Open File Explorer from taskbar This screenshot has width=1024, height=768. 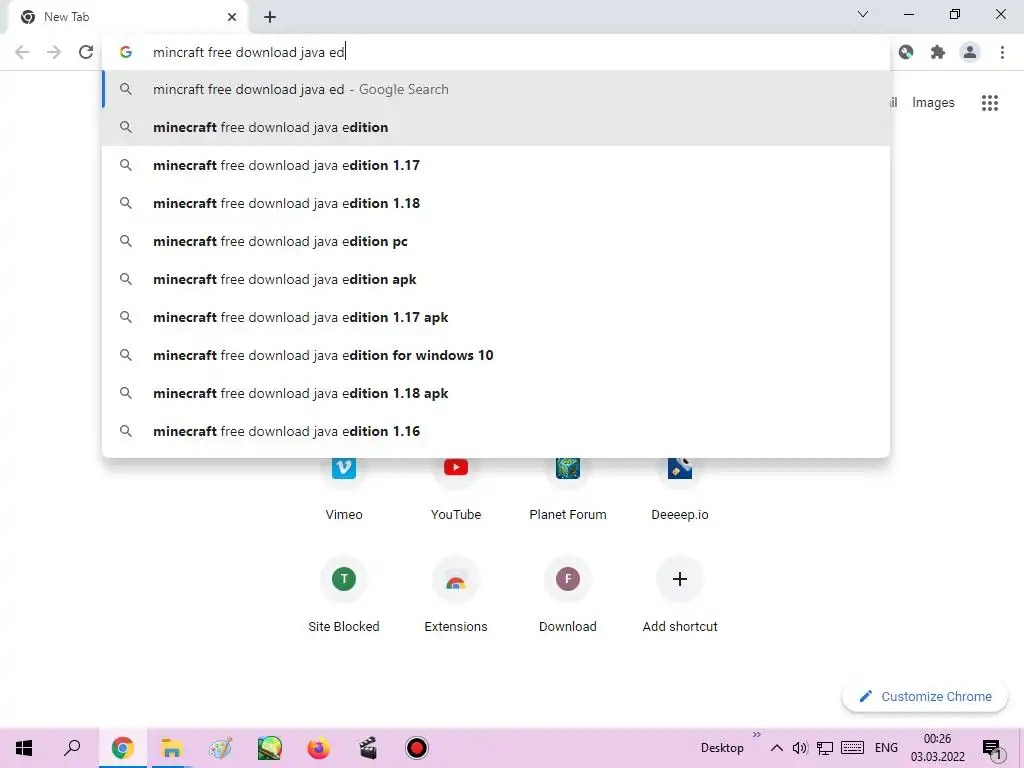click(x=171, y=748)
